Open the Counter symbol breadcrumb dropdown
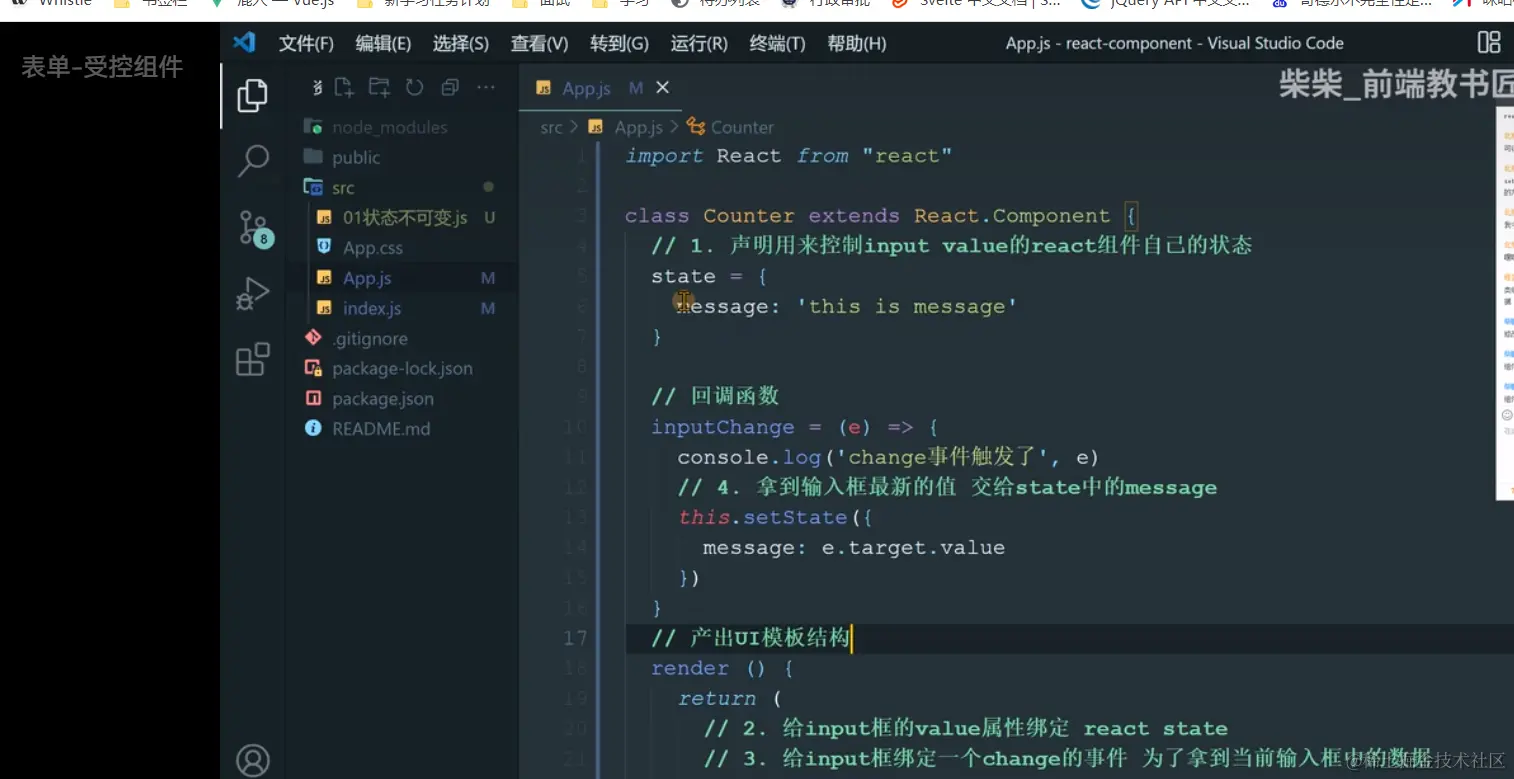This screenshot has height=779, width=1514. point(742,127)
